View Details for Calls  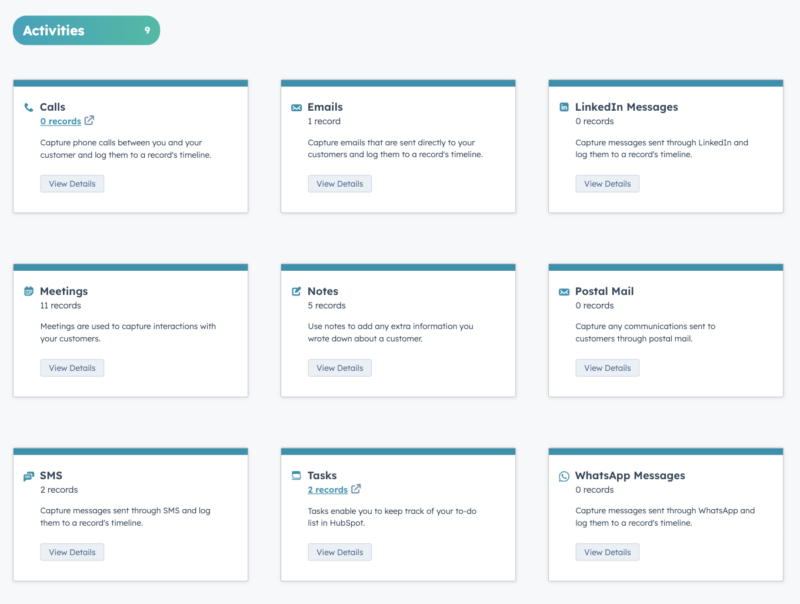[x=72, y=184]
